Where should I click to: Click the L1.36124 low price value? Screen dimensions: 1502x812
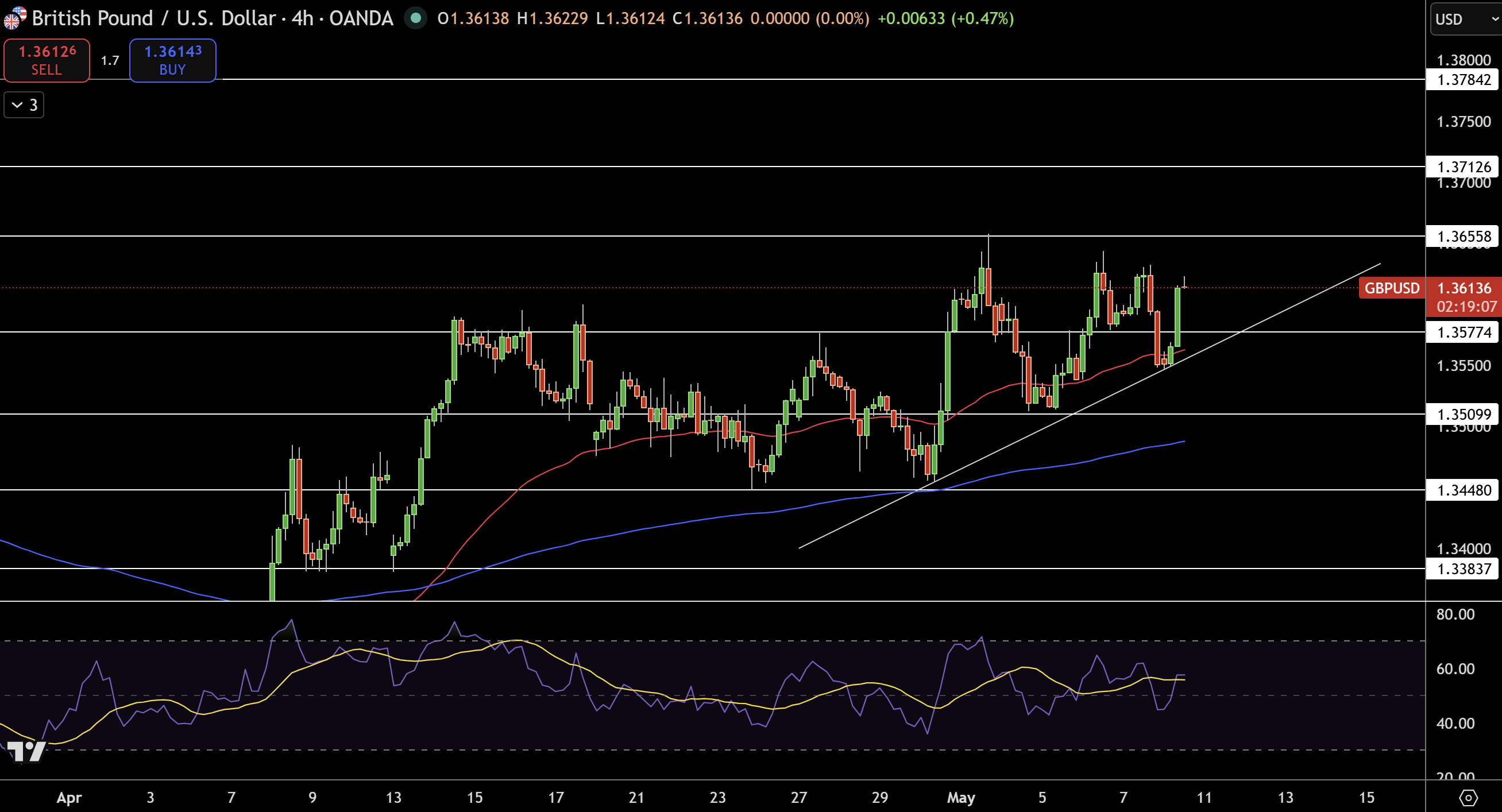tap(630, 18)
